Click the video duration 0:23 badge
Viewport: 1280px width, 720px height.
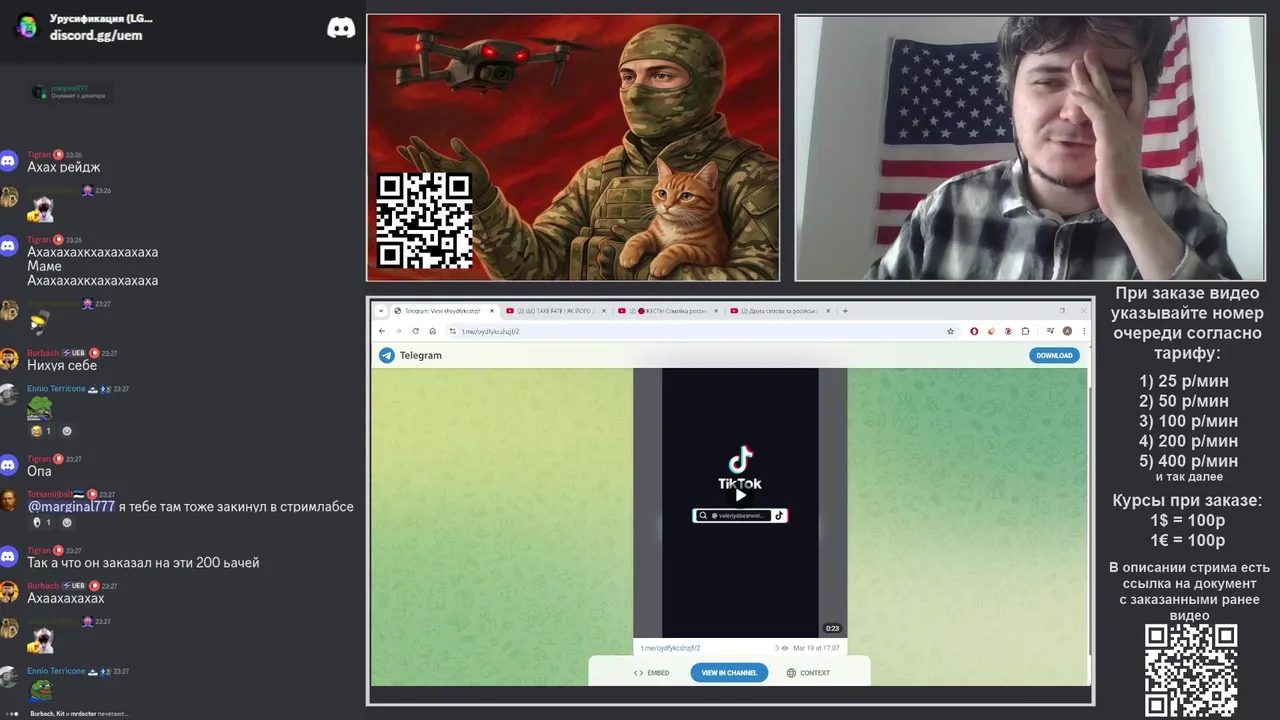click(x=832, y=628)
